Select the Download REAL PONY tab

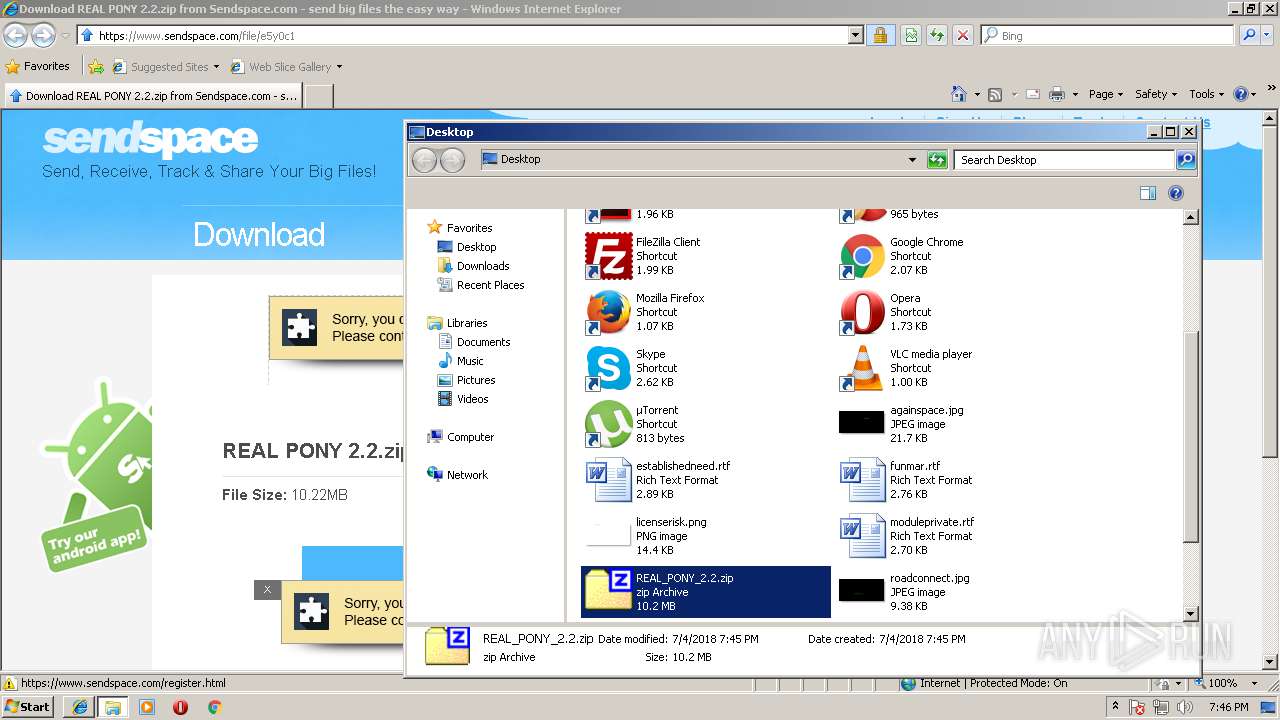tap(151, 96)
